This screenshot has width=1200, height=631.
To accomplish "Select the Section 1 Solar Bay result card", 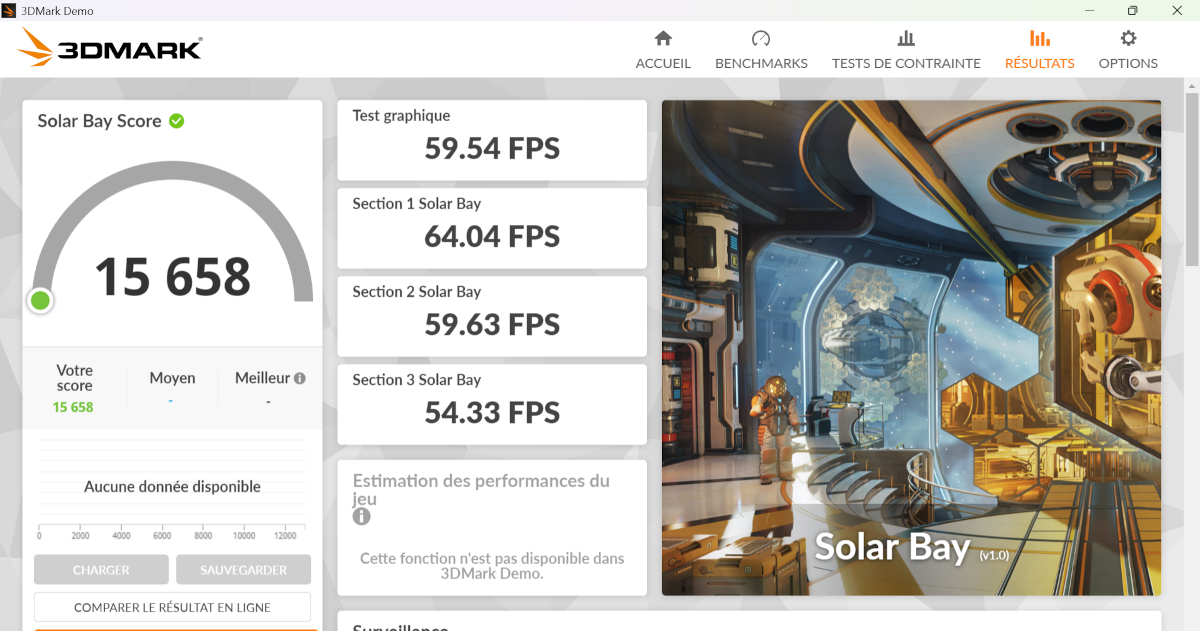I will pyautogui.click(x=492, y=228).
